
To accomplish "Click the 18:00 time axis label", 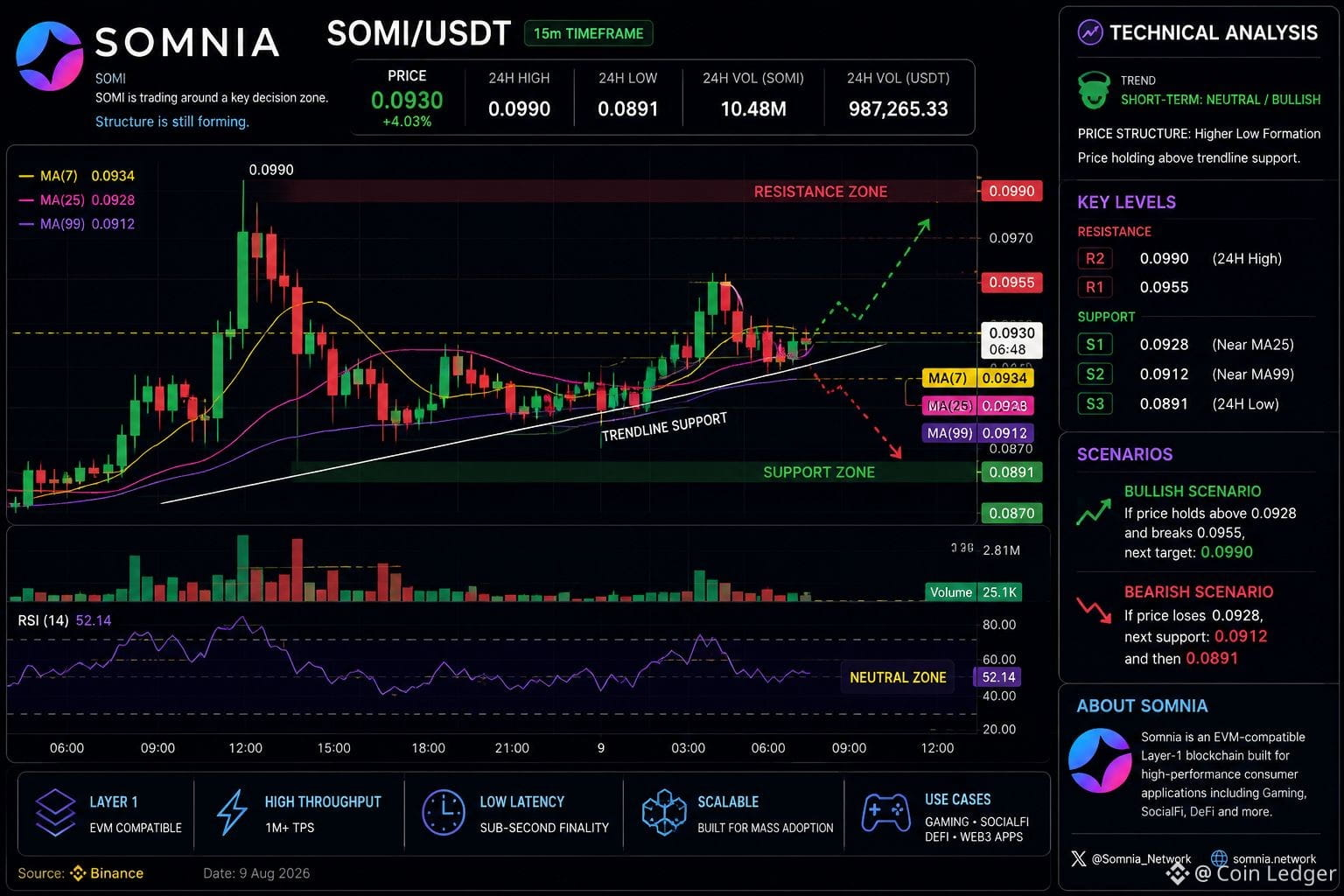I will coord(428,748).
